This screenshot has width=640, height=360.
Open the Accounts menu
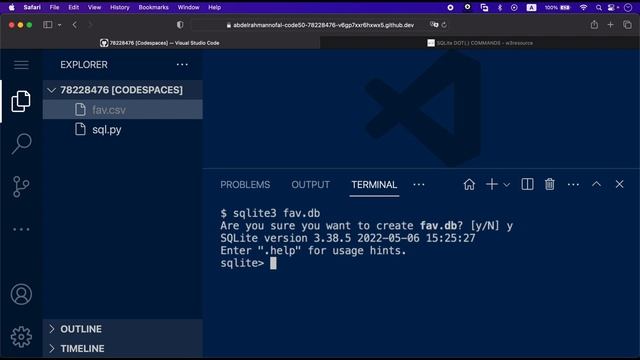click(21, 294)
